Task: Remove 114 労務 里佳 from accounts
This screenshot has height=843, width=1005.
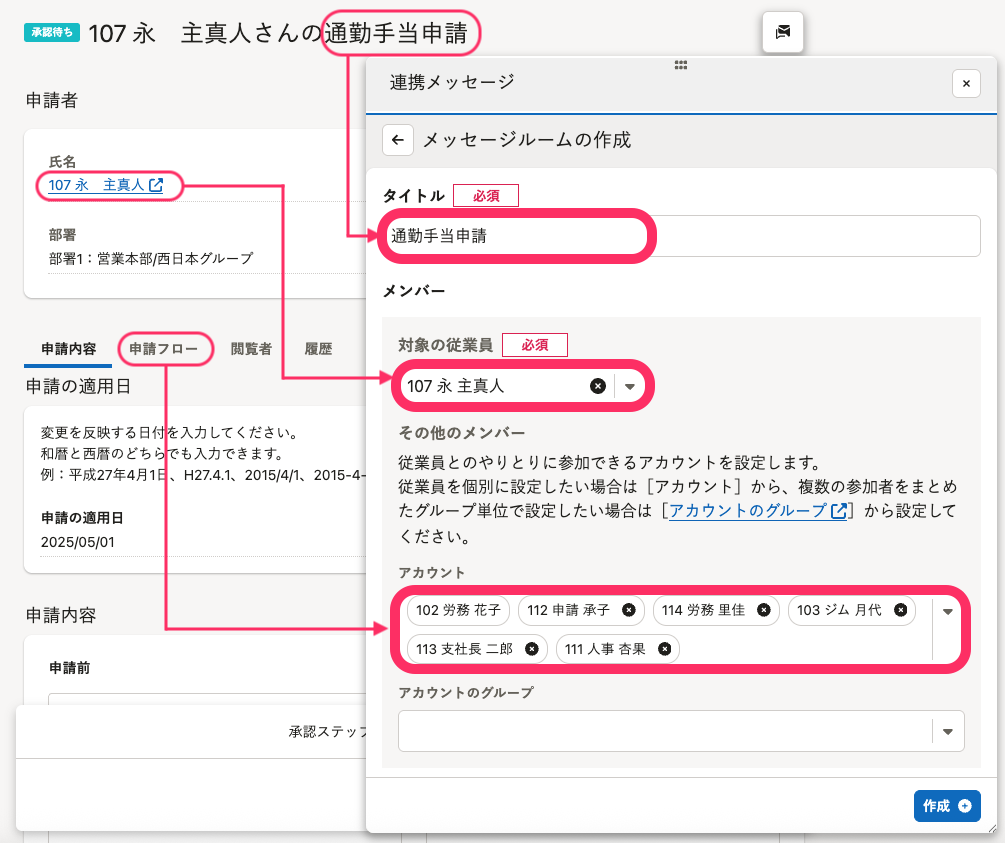Action: [763, 610]
